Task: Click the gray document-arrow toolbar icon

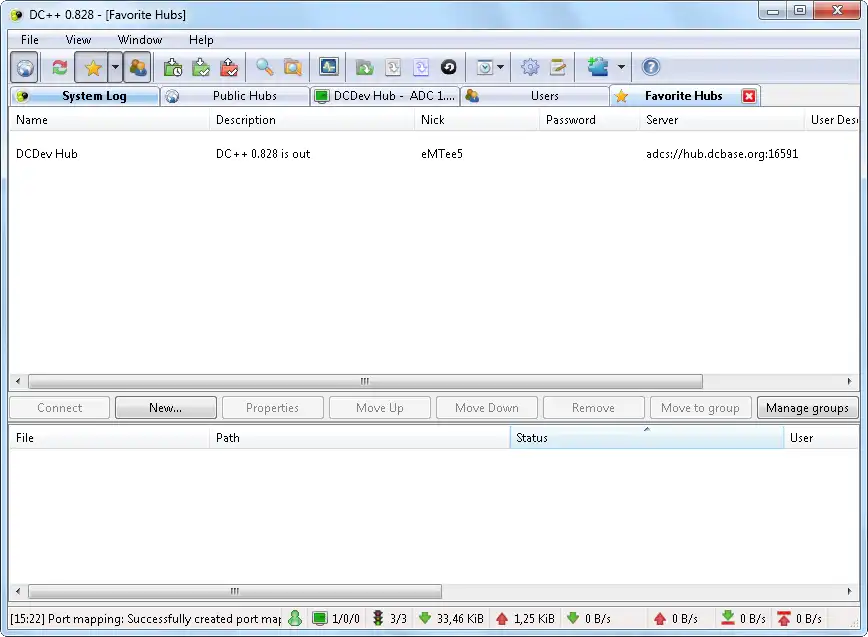Action: (x=392, y=68)
